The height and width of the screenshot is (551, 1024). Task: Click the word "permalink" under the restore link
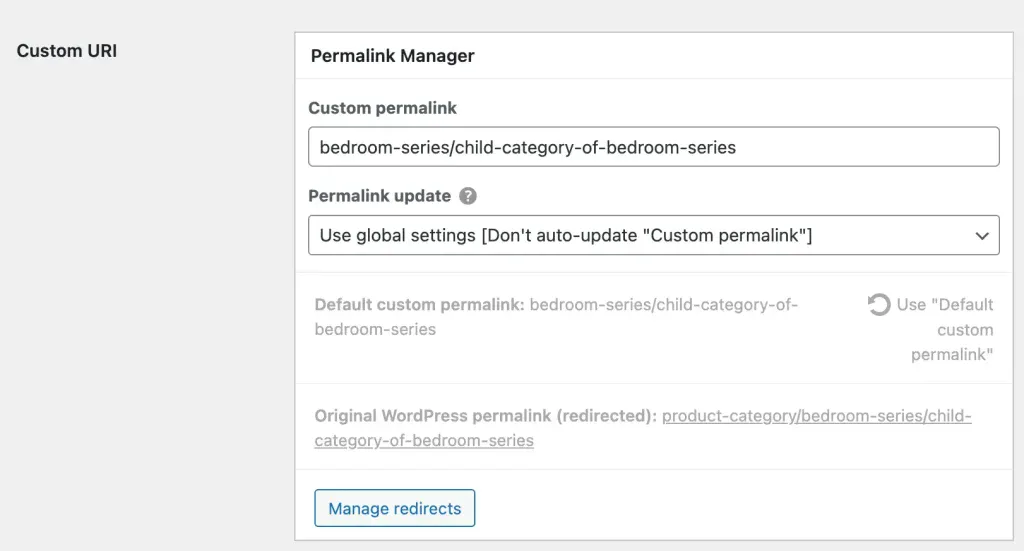pyautogui.click(x=951, y=354)
